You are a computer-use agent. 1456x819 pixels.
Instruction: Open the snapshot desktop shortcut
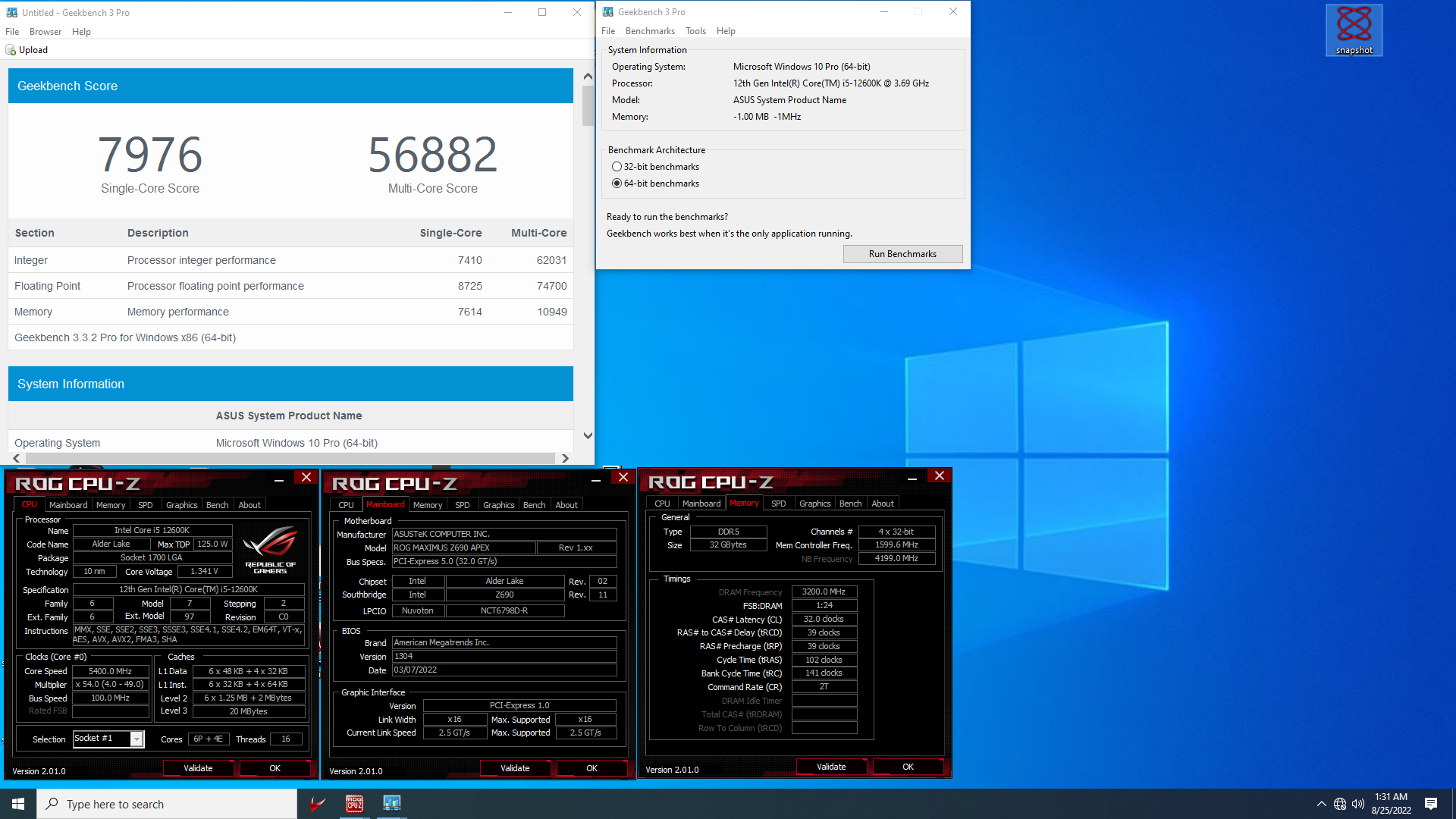(x=1354, y=30)
